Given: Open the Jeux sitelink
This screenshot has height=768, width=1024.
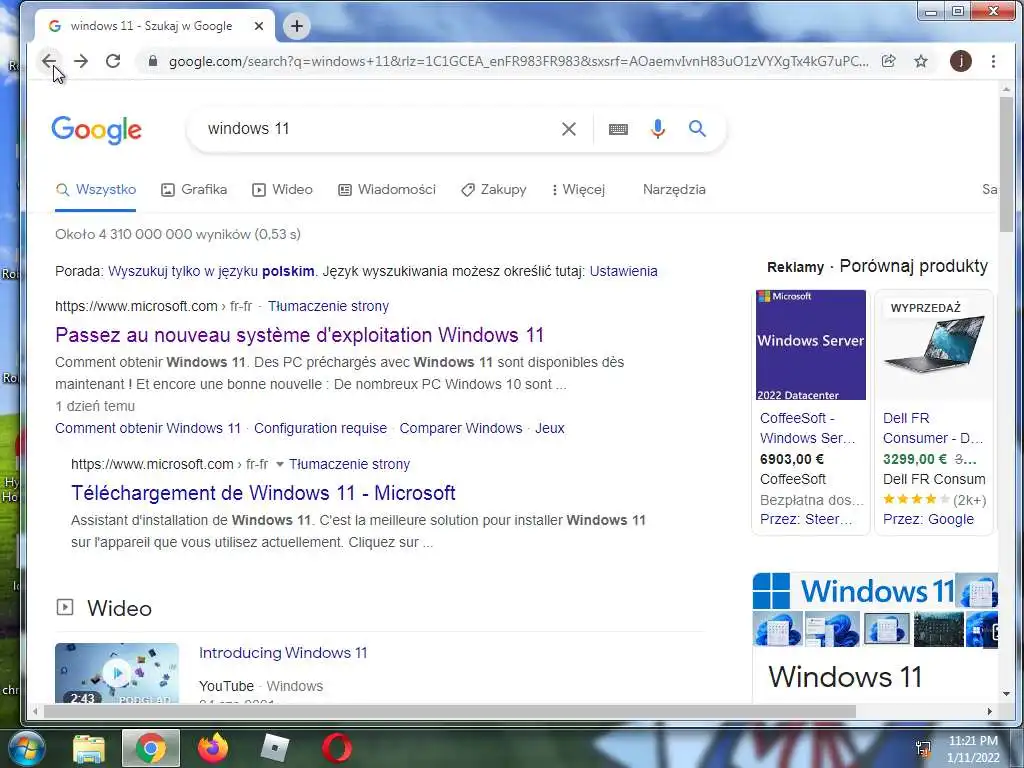Looking at the screenshot, I should [x=549, y=428].
